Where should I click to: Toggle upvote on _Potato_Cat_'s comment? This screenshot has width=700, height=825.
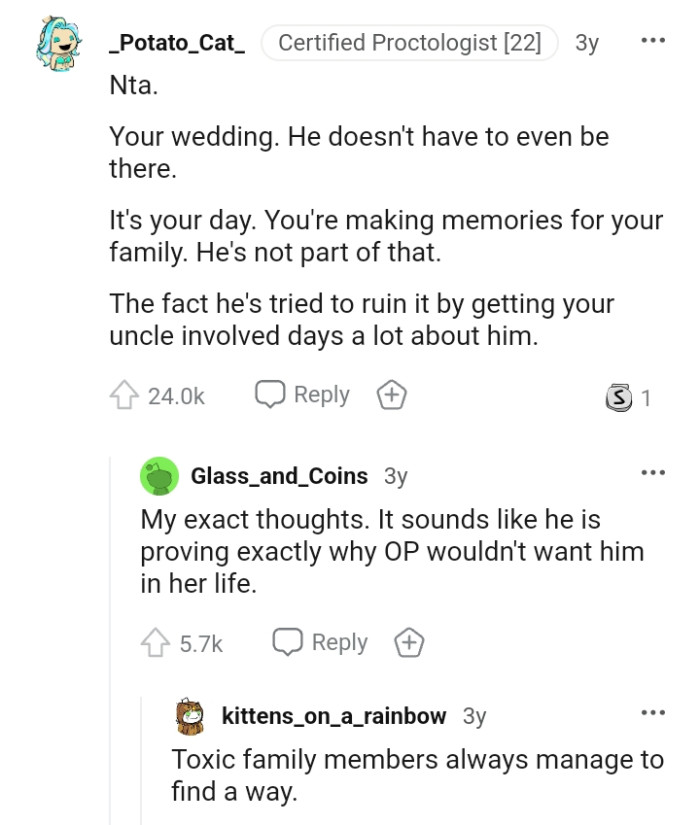tap(124, 394)
